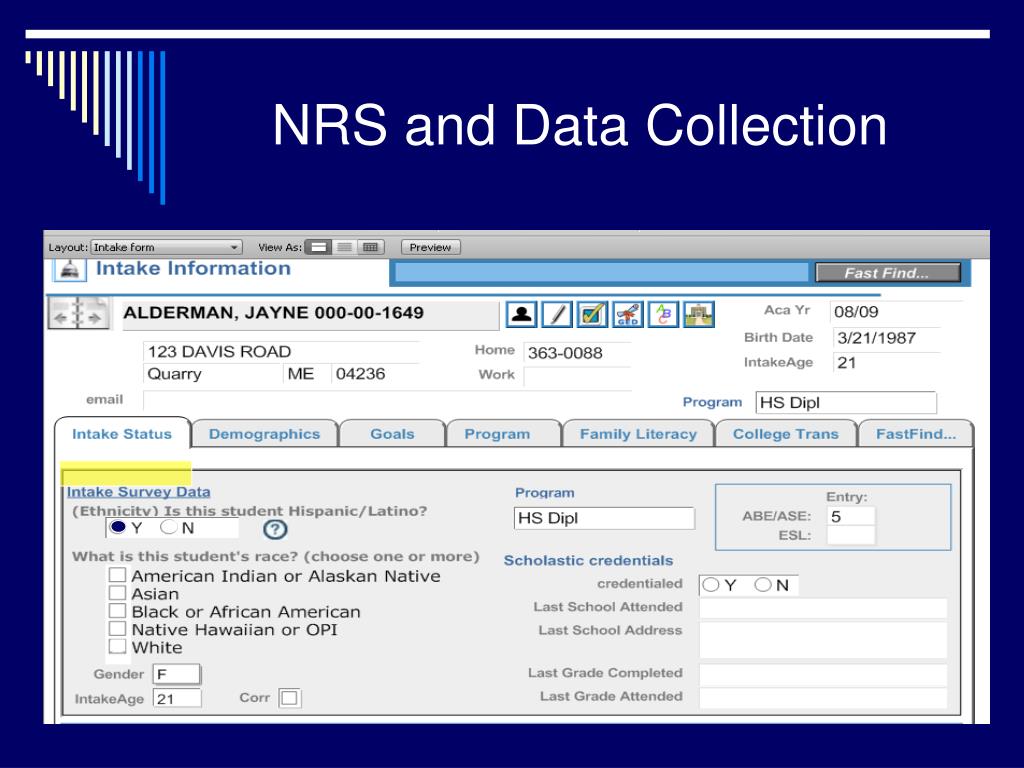The height and width of the screenshot is (768, 1024).
Task: Open the Layout Intake form dropdown
Action: (x=166, y=248)
